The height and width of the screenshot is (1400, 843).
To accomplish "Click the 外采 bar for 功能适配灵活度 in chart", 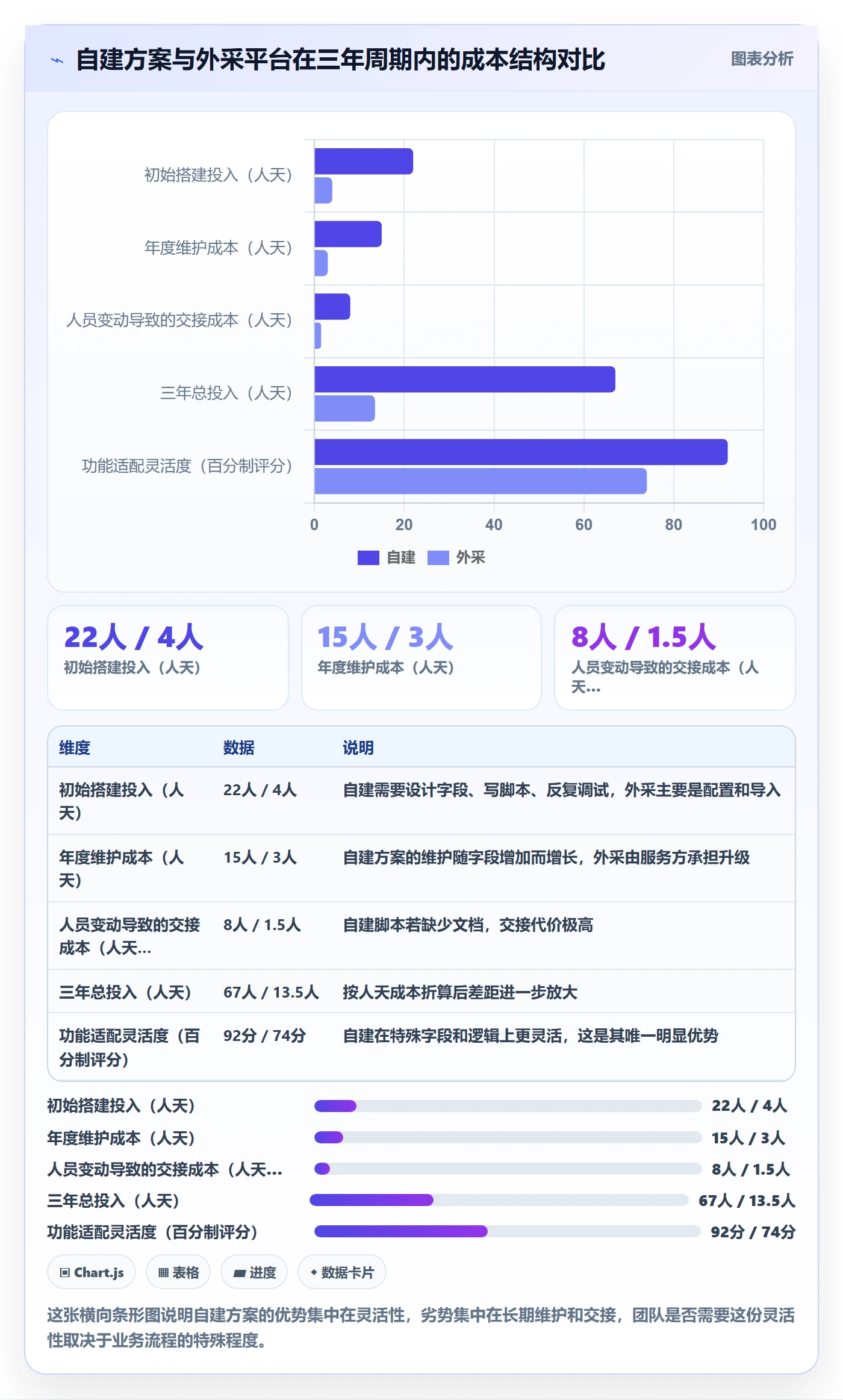I will (481, 481).
